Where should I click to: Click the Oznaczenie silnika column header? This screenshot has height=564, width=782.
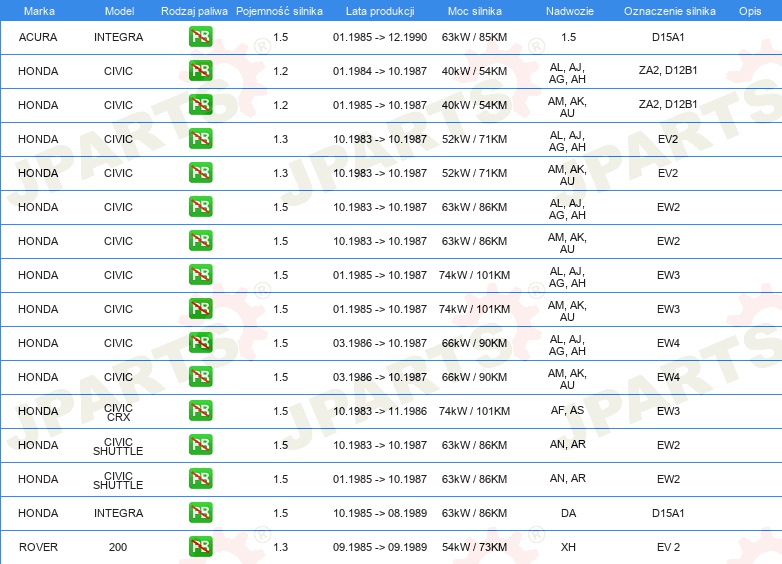point(669,11)
